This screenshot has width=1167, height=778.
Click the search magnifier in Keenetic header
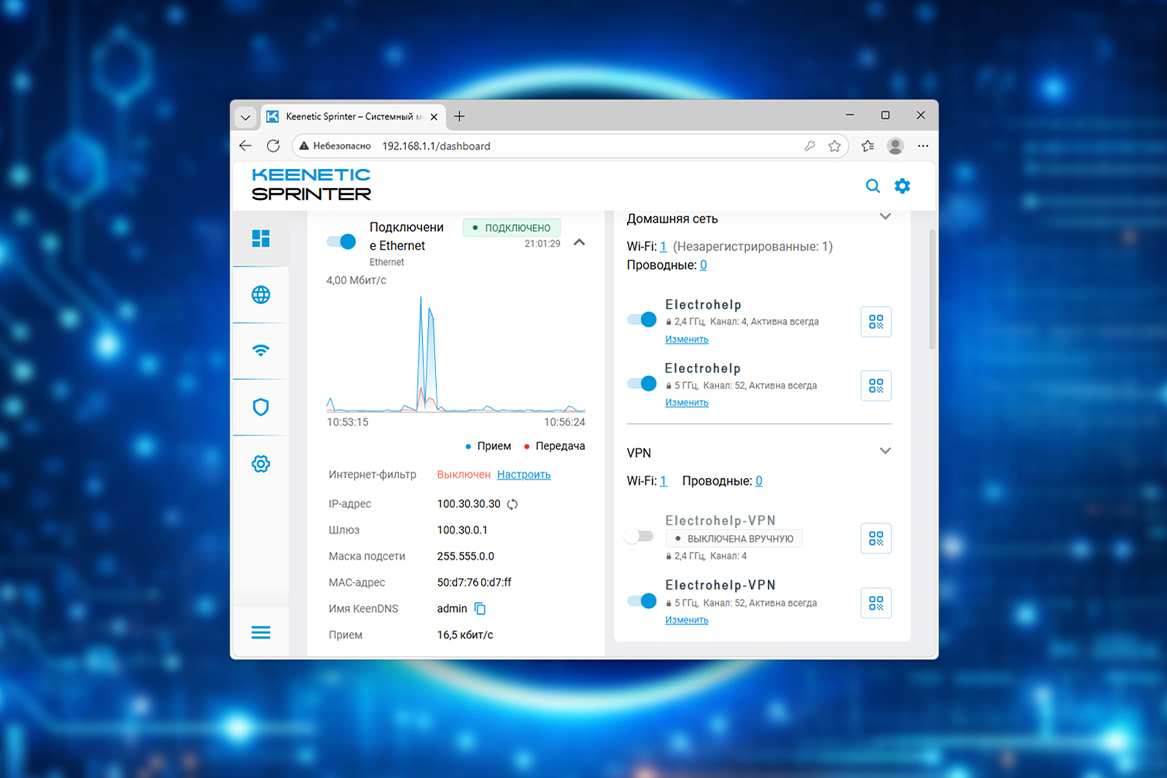(872, 186)
